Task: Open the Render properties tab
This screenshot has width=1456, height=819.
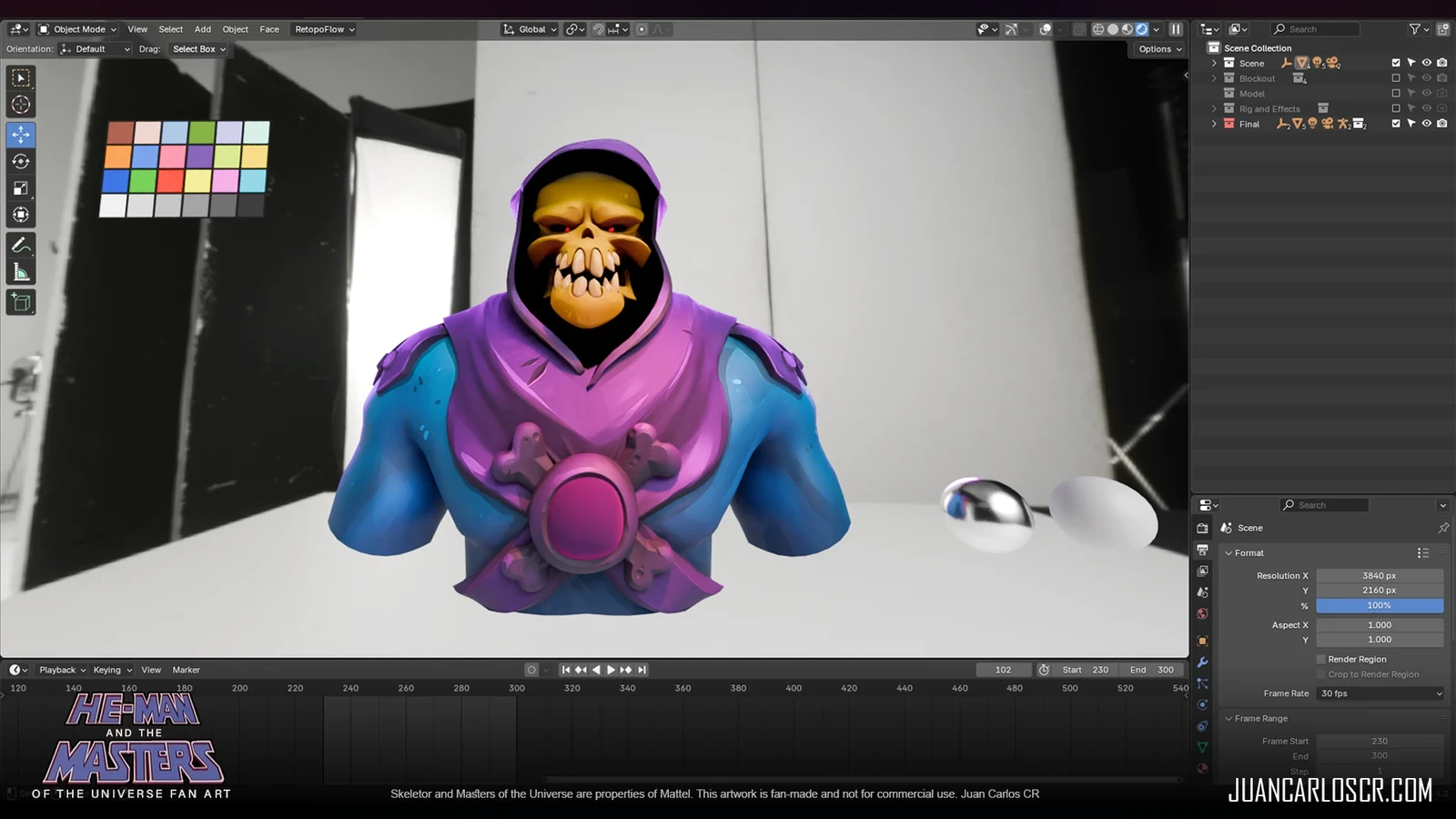Action: 1202,528
